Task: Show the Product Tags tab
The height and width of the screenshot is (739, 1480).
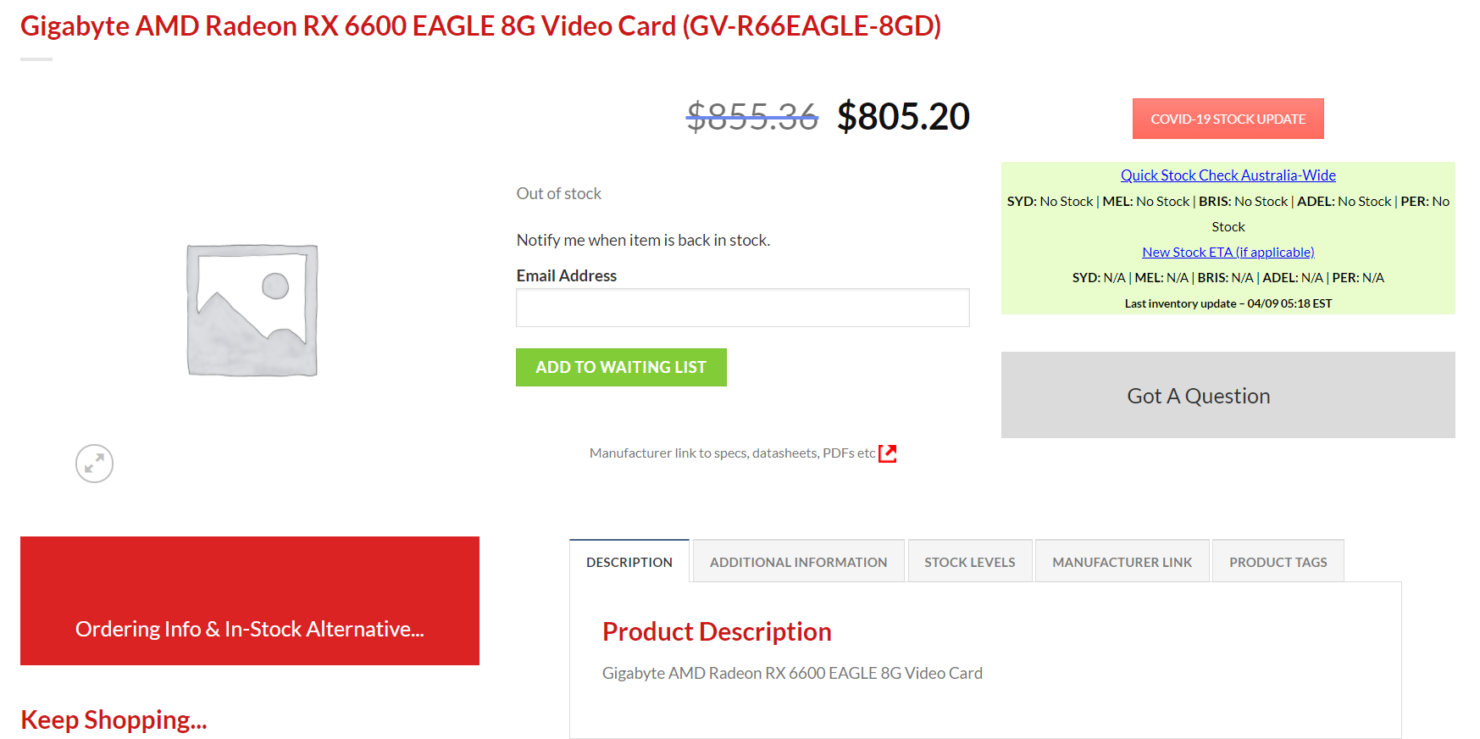Action: 1278,562
